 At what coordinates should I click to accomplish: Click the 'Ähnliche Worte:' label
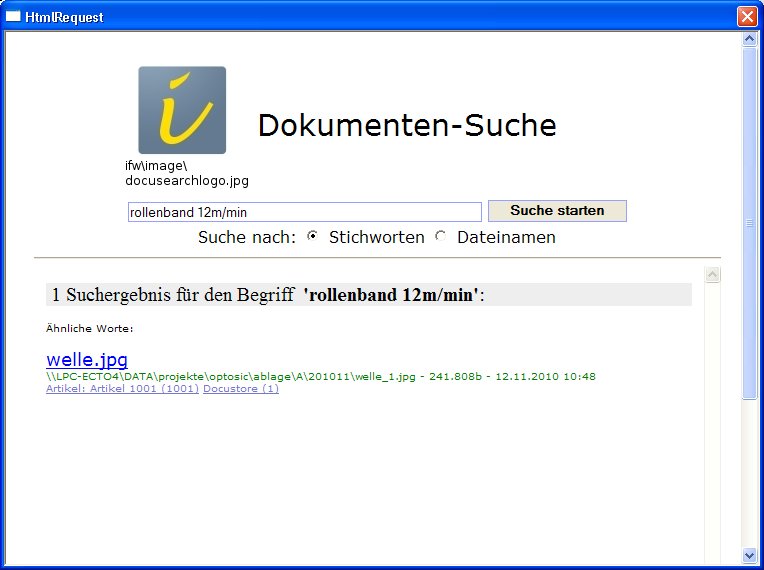90,328
